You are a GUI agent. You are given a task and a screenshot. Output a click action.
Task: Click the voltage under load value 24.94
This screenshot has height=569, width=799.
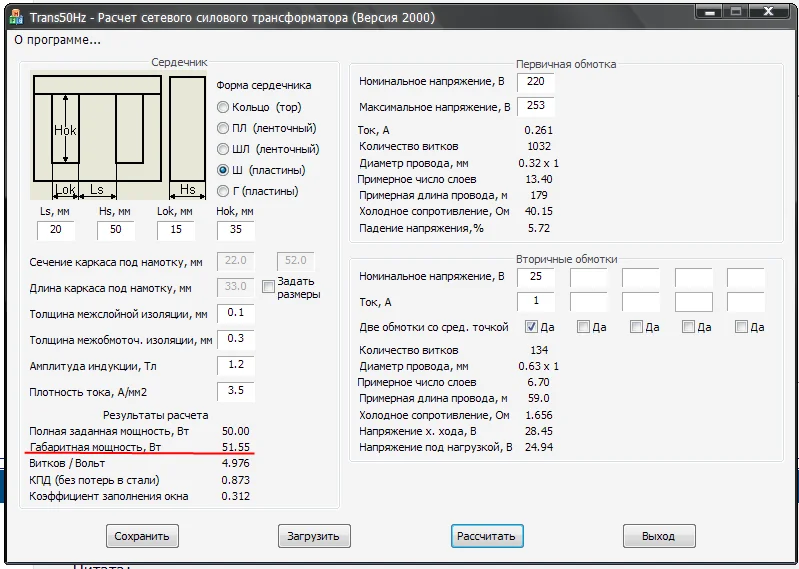coord(539,447)
